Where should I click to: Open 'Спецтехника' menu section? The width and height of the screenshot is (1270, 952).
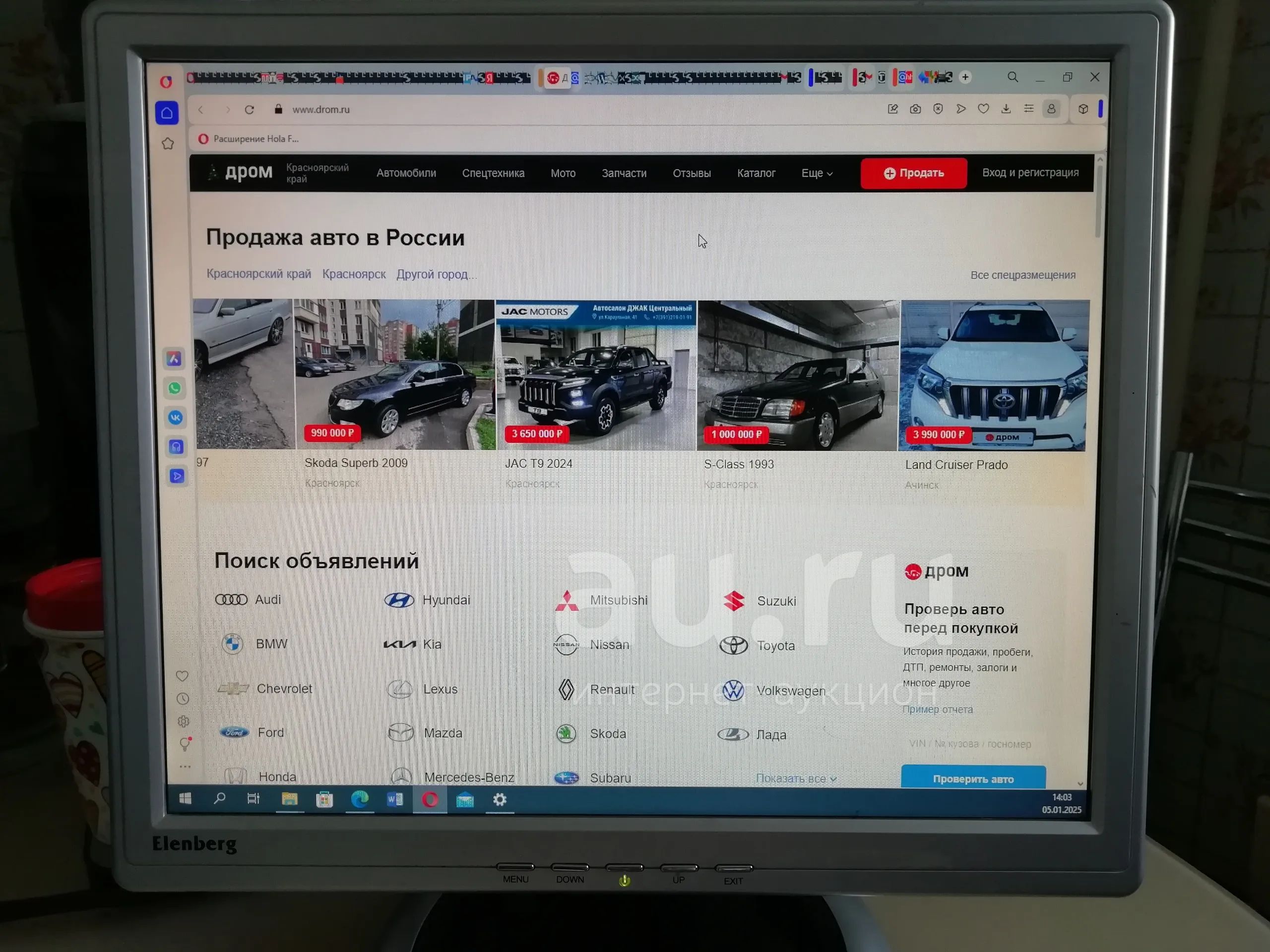tap(493, 174)
